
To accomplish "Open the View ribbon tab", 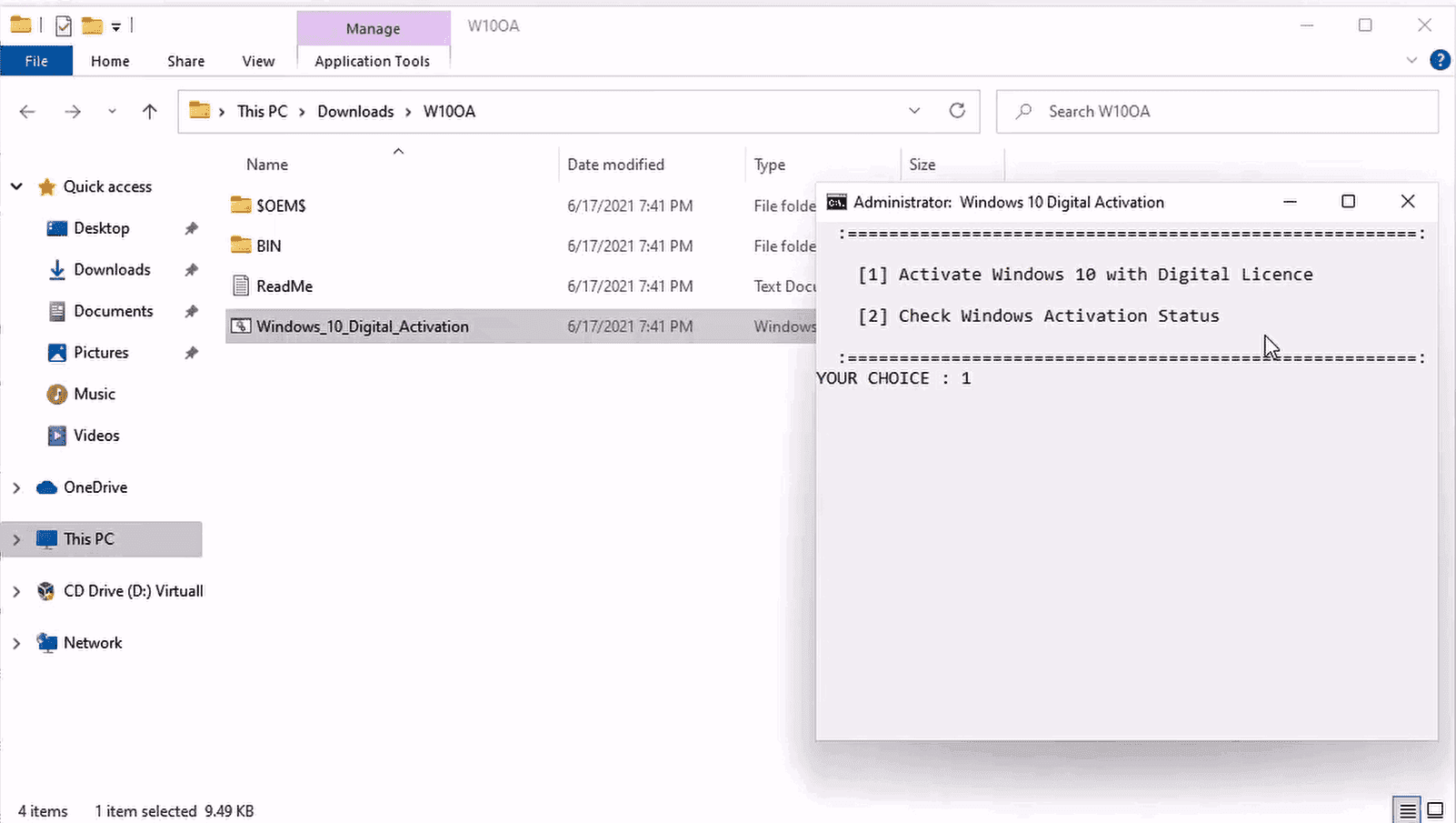I will point(258,61).
